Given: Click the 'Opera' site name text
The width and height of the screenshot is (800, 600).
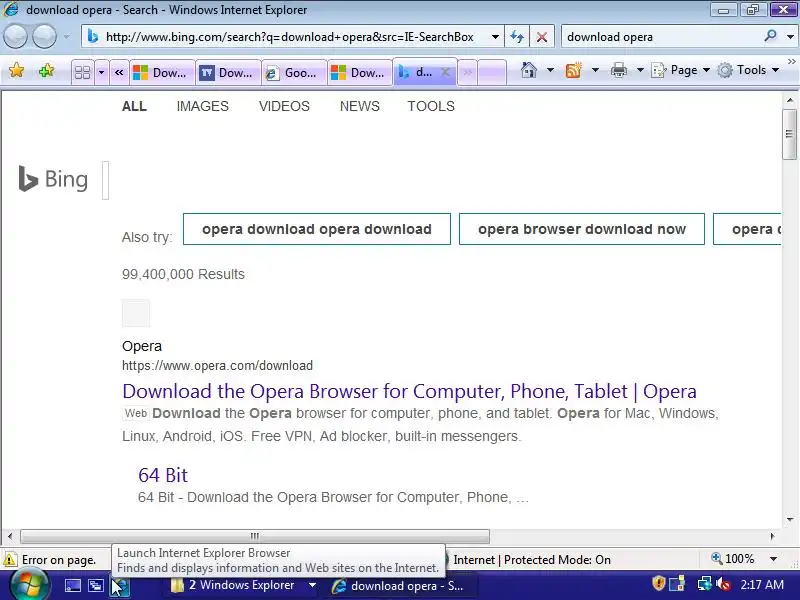Looking at the screenshot, I should 142,346.
